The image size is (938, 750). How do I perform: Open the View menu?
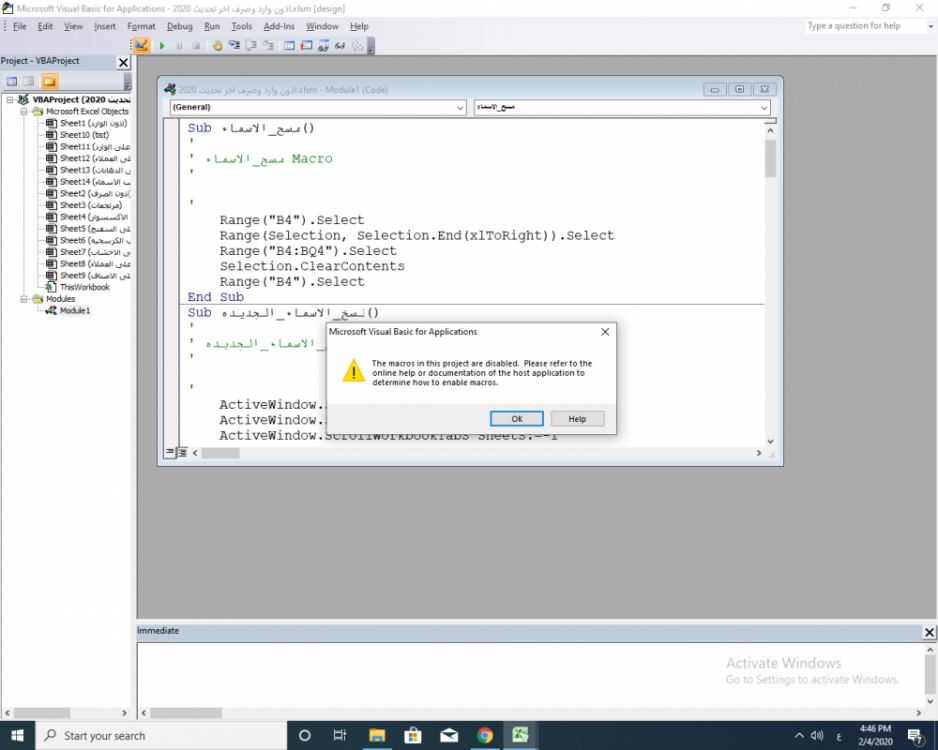73,26
